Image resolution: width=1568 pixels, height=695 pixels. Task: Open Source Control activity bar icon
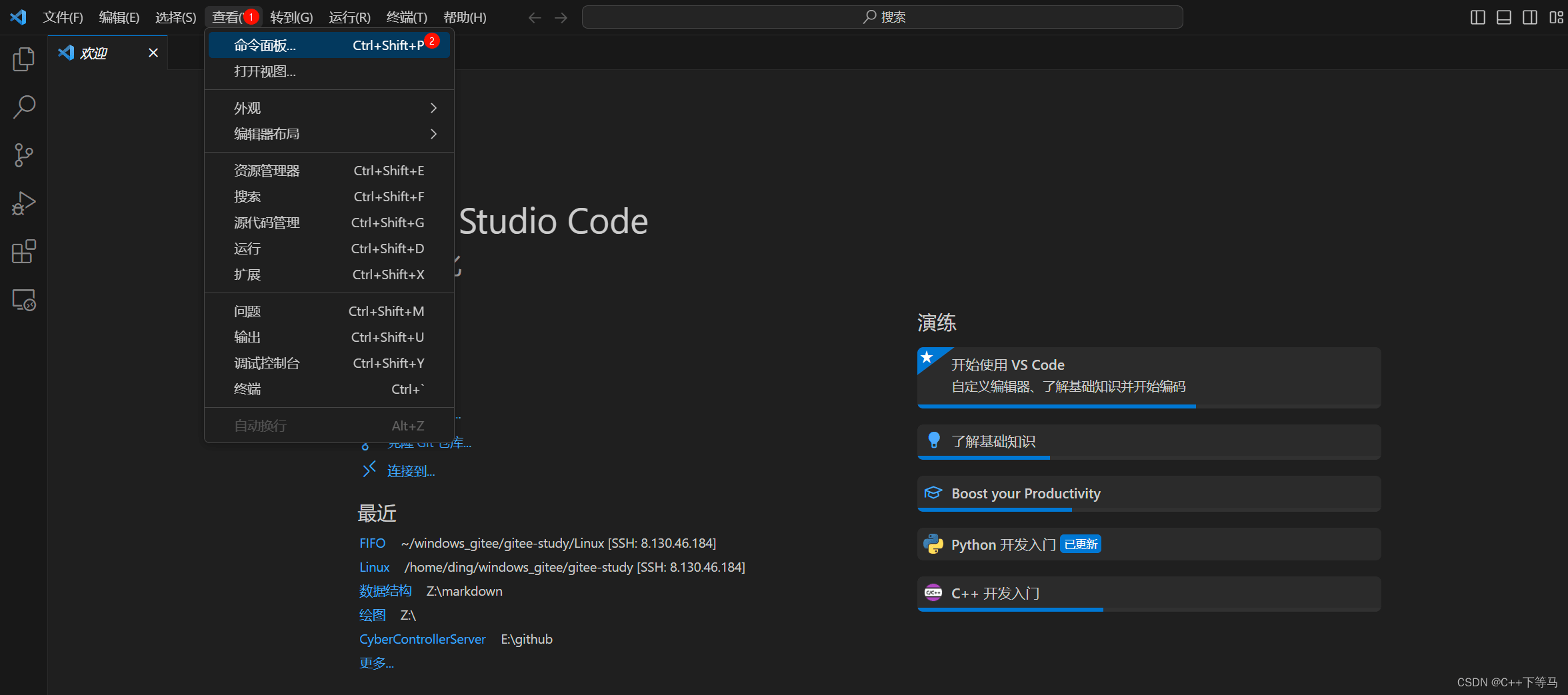[x=24, y=155]
